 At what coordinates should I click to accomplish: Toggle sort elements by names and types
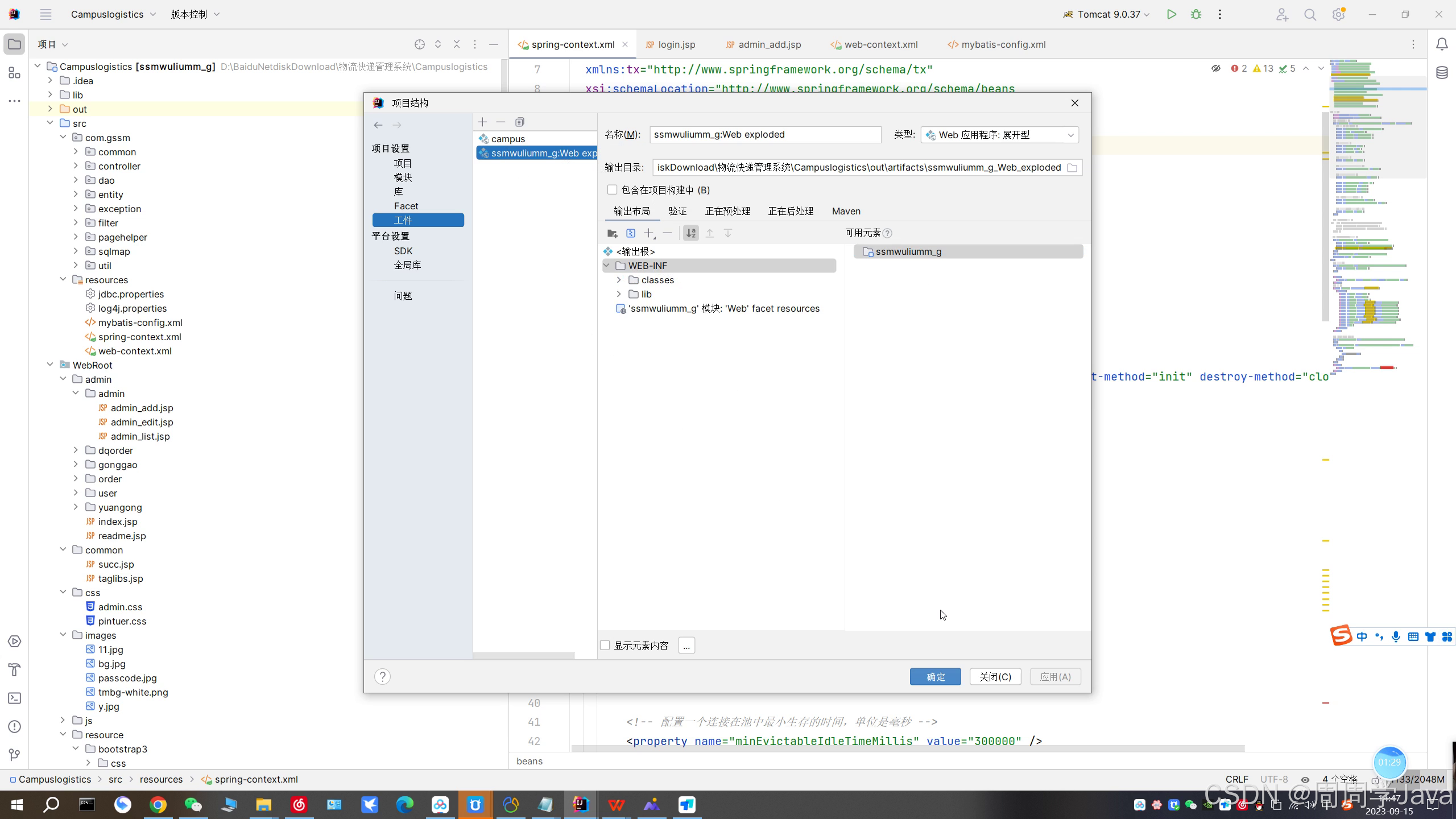pyautogui.click(x=690, y=233)
